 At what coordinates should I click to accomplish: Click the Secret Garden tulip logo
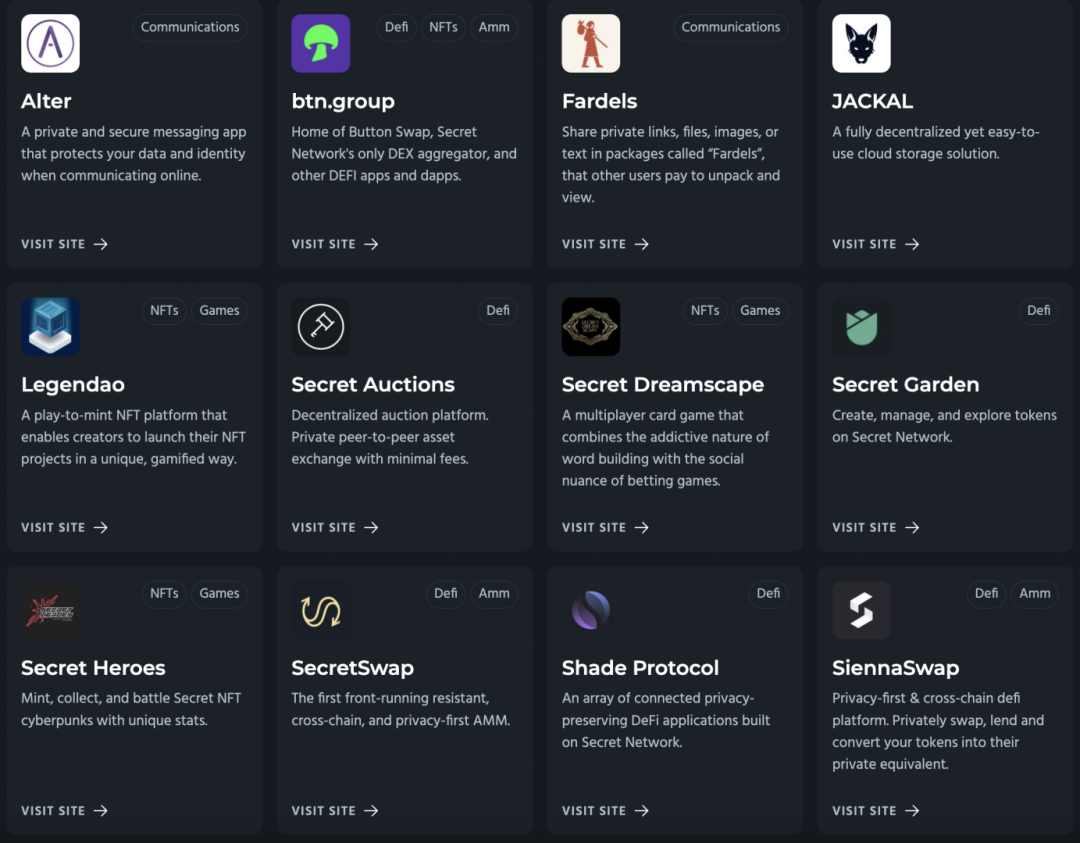861,326
